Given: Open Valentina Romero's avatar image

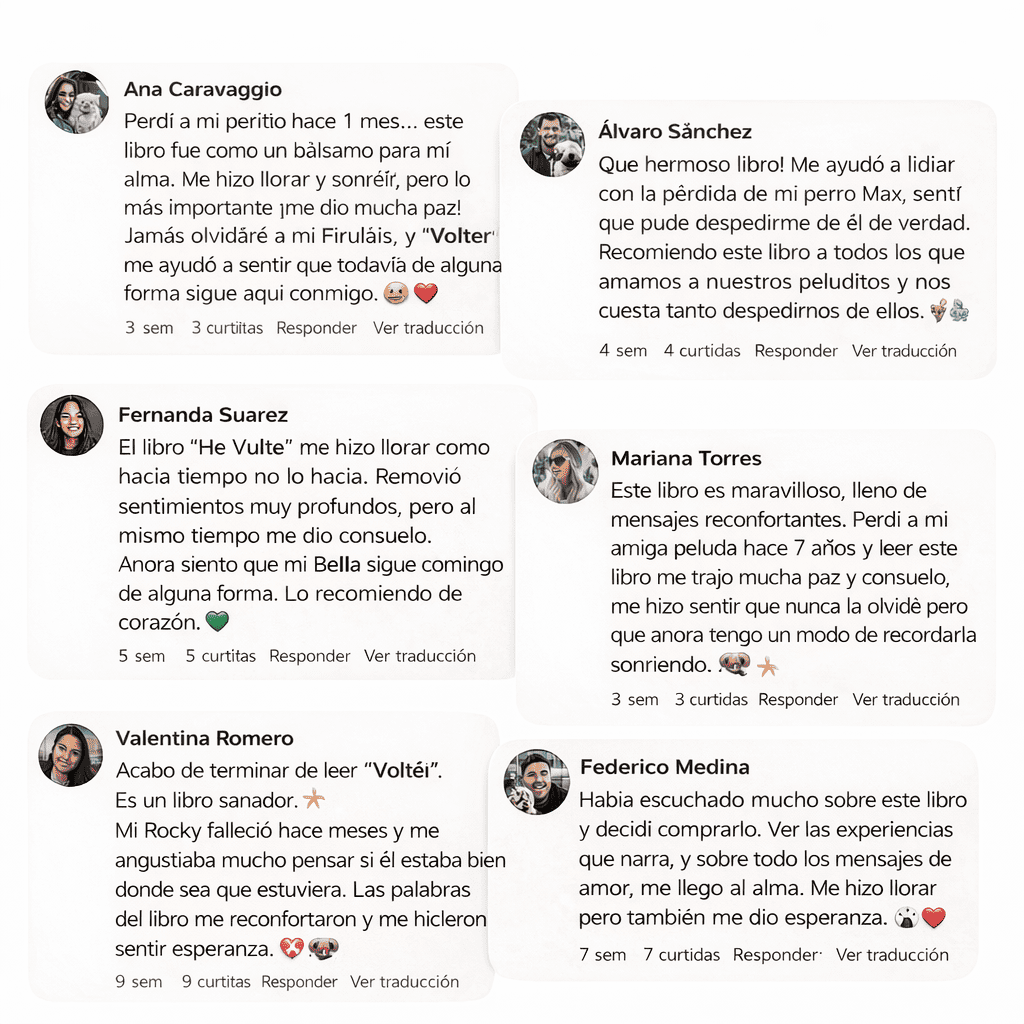Looking at the screenshot, I should point(71,755).
